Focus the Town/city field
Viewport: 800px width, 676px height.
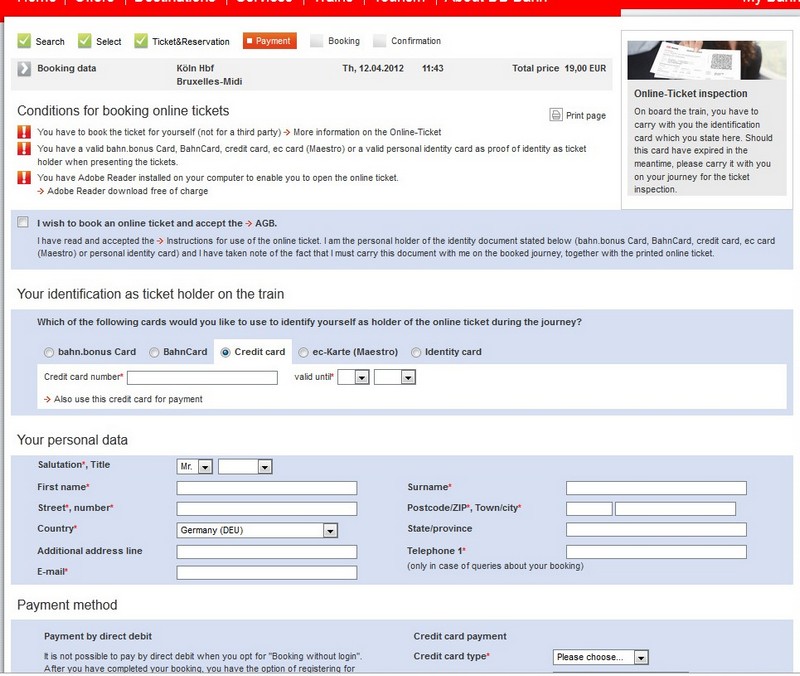(676, 509)
